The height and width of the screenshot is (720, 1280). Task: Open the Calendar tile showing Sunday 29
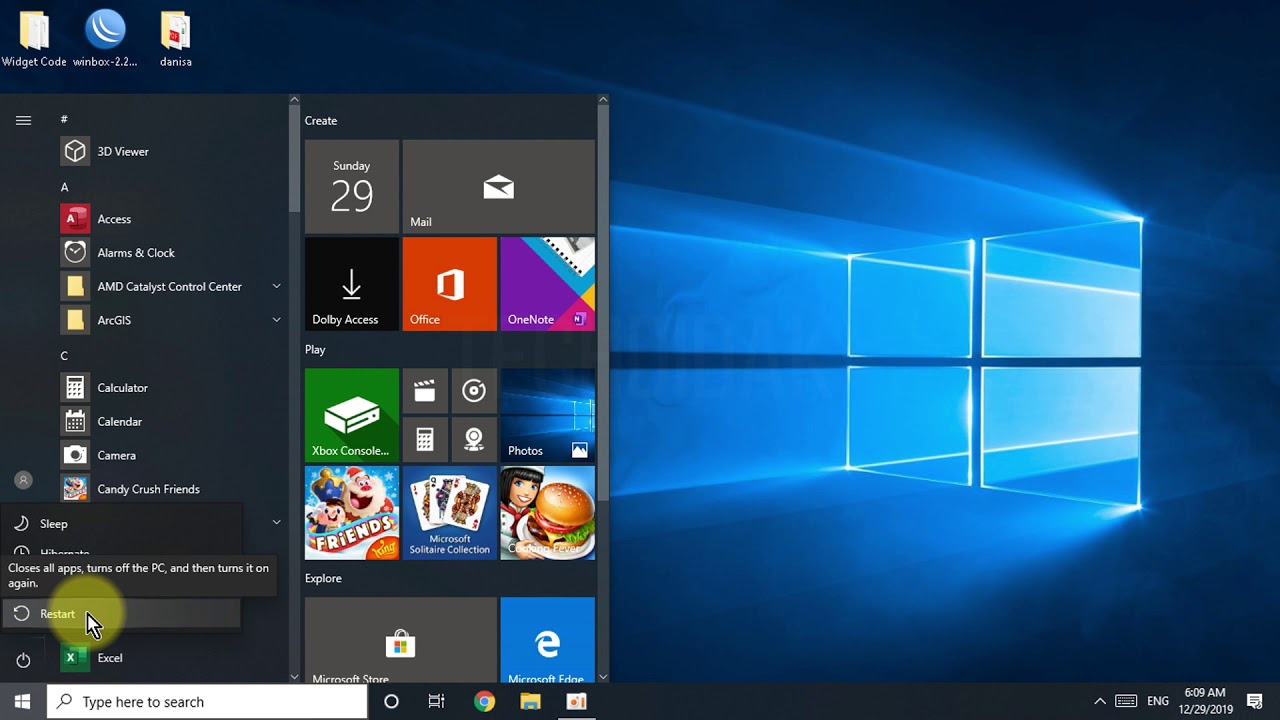[x=351, y=187]
